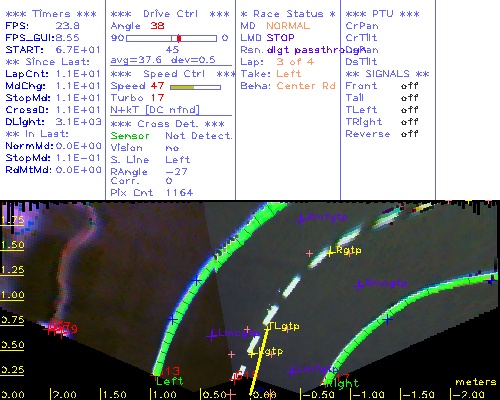Toggle the Front signal off value
This screenshot has width=500, height=400.
pyautogui.click(x=410, y=86)
